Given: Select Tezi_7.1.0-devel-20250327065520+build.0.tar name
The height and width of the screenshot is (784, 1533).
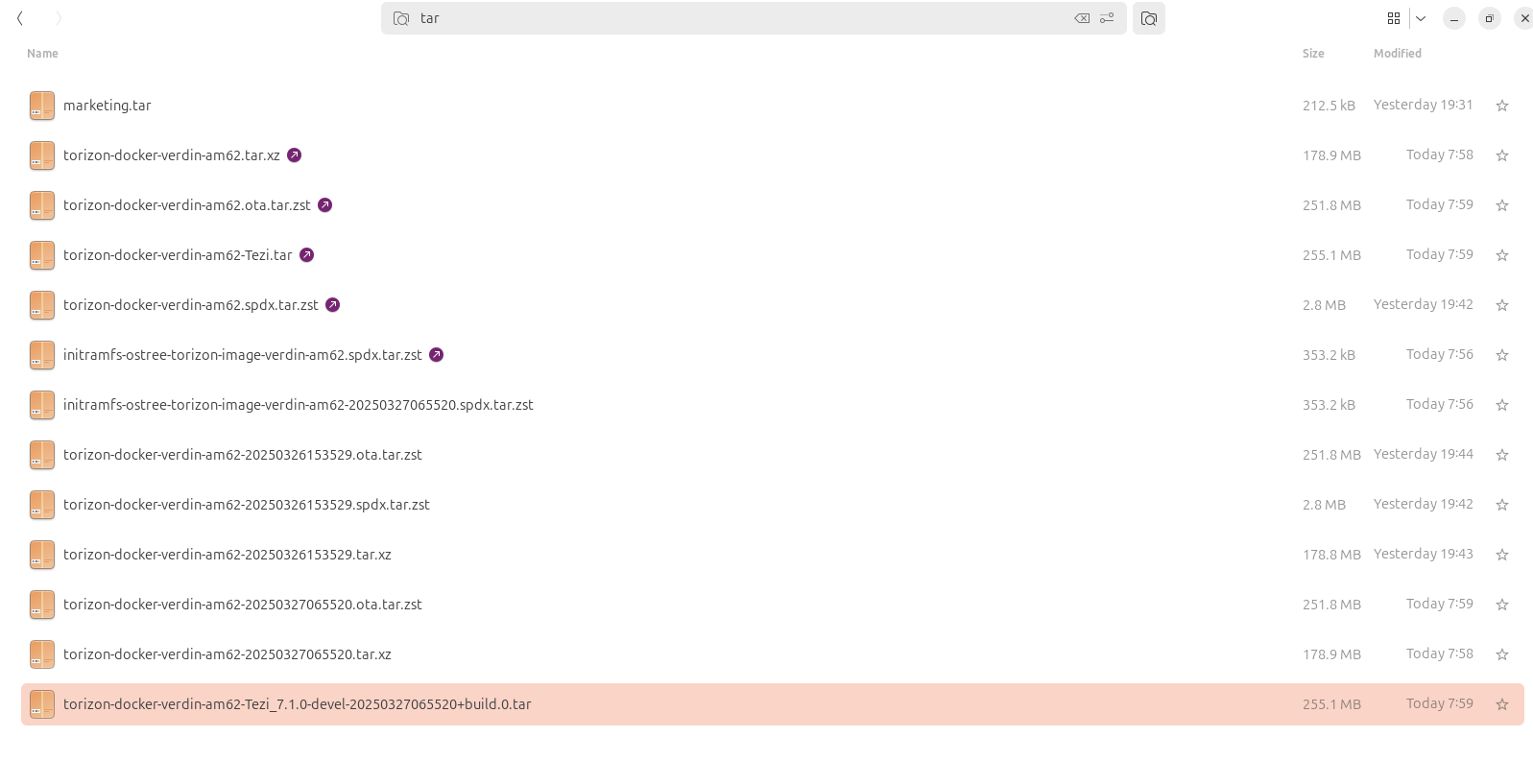Looking at the screenshot, I should tap(298, 704).
